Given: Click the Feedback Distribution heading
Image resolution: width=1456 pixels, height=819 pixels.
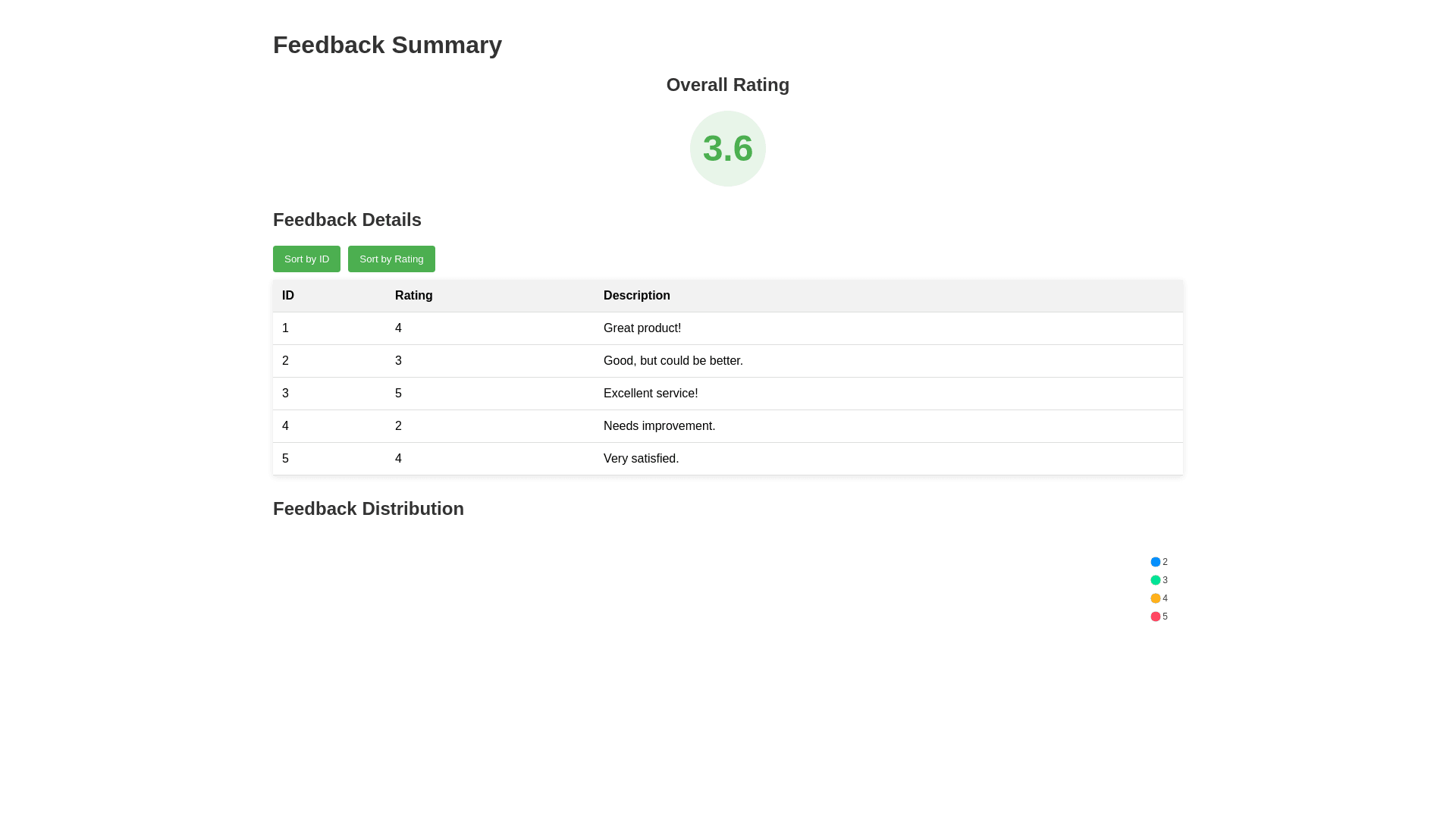Looking at the screenshot, I should tap(368, 509).
